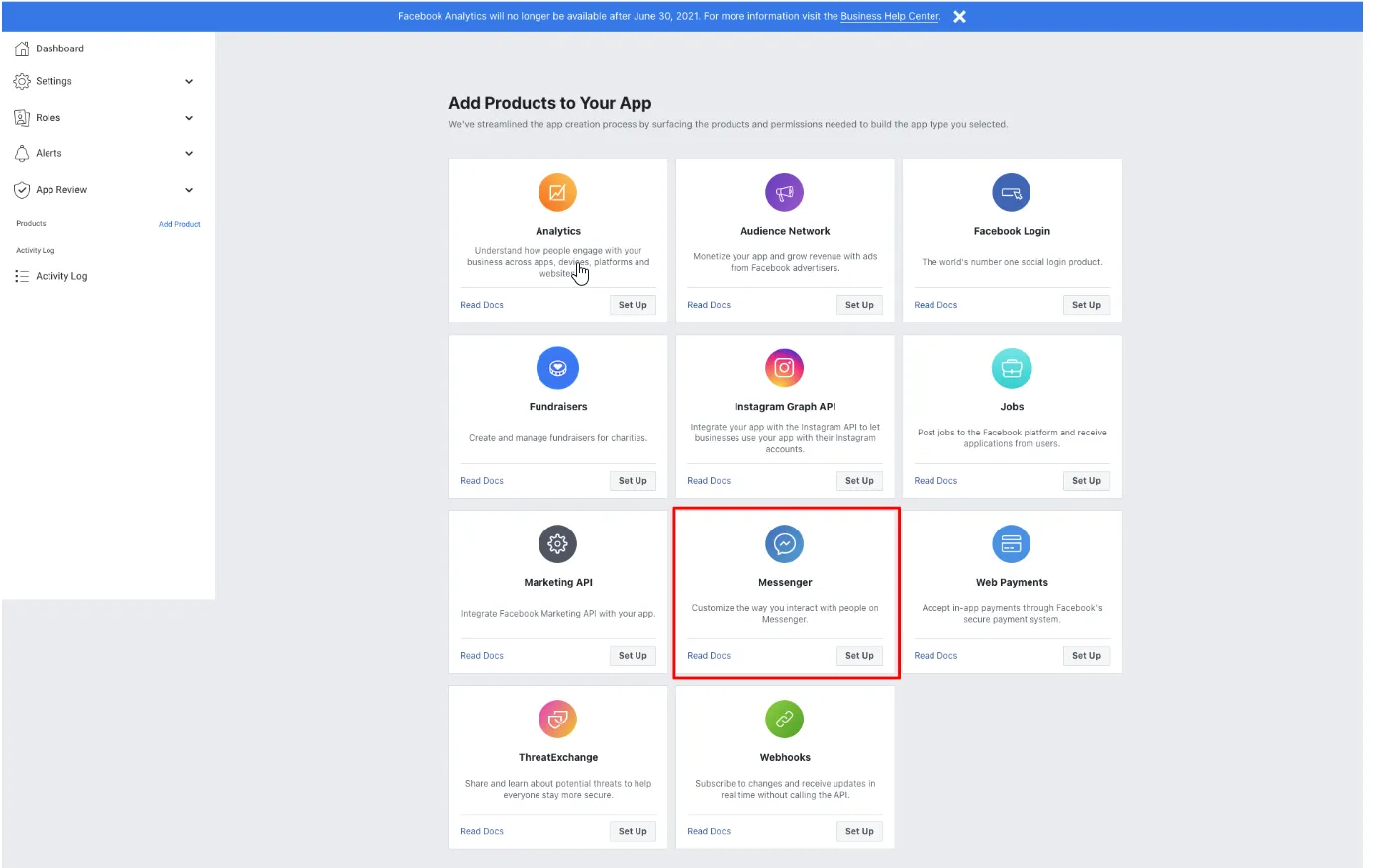
Task: Click the Dashboard home icon in sidebar
Action: coord(22,48)
